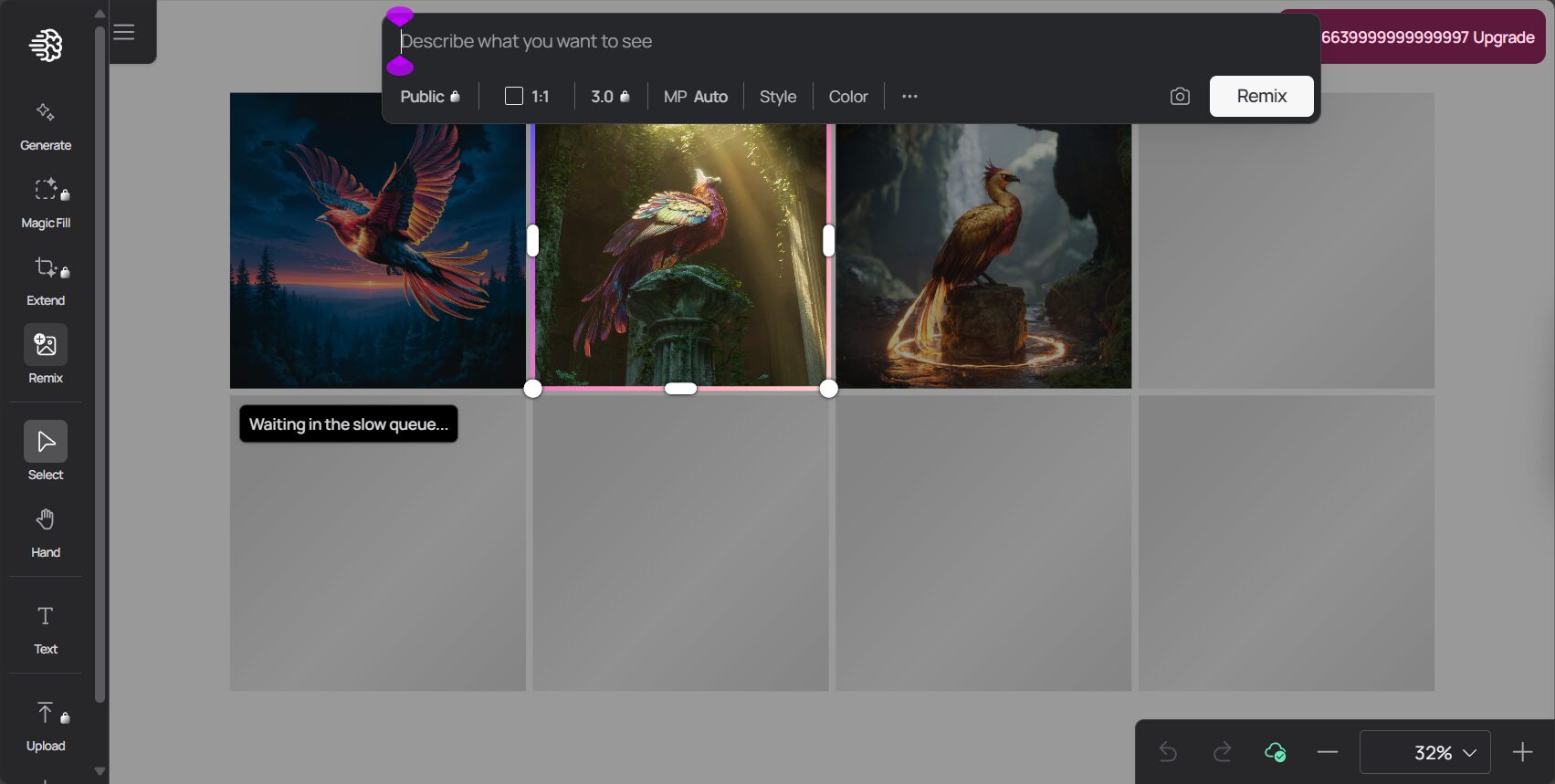Select the Magic Fill tool

click(x=46, y=204)
